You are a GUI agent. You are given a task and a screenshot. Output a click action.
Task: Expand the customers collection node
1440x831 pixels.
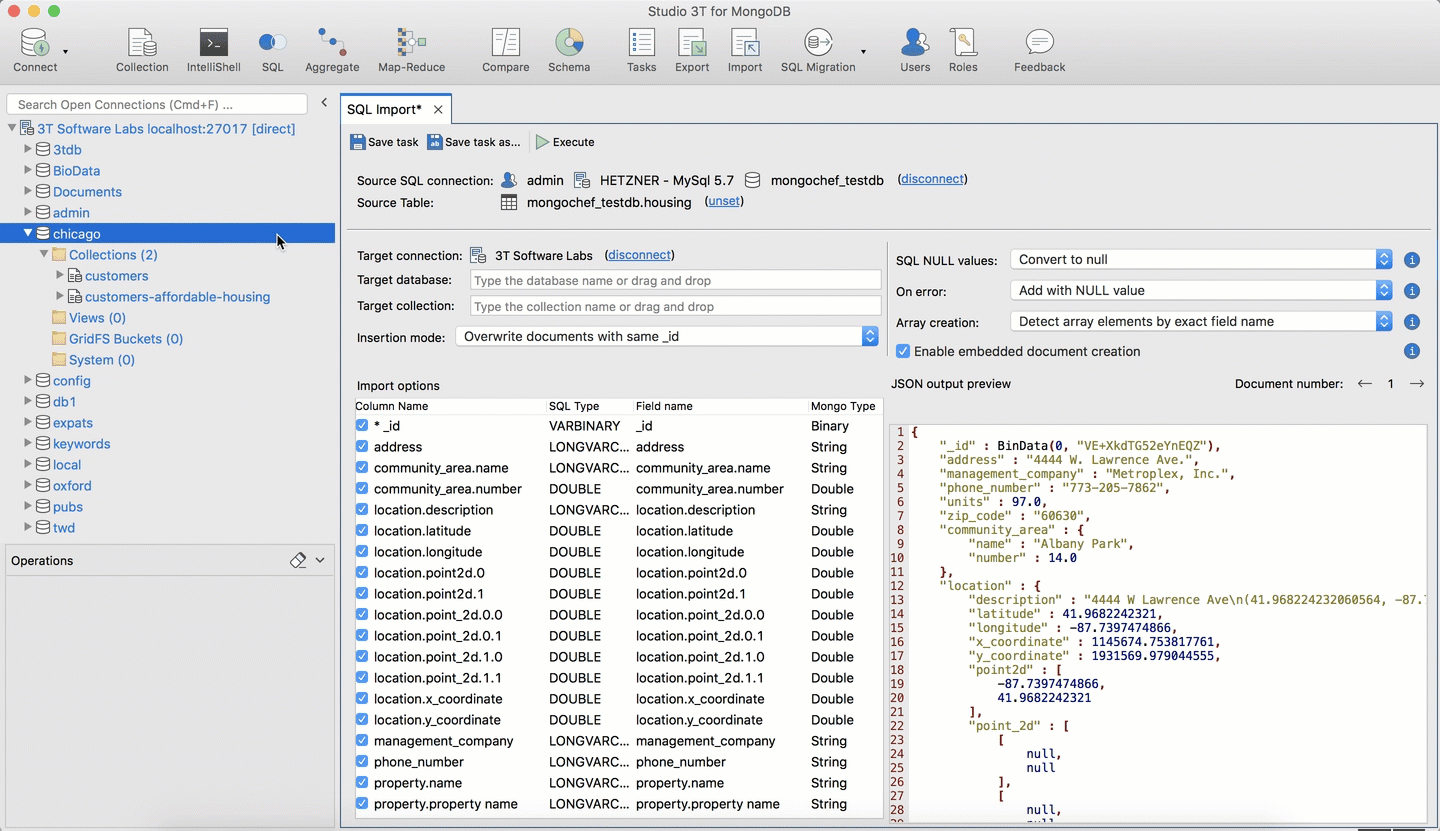(x=60, y=275)
